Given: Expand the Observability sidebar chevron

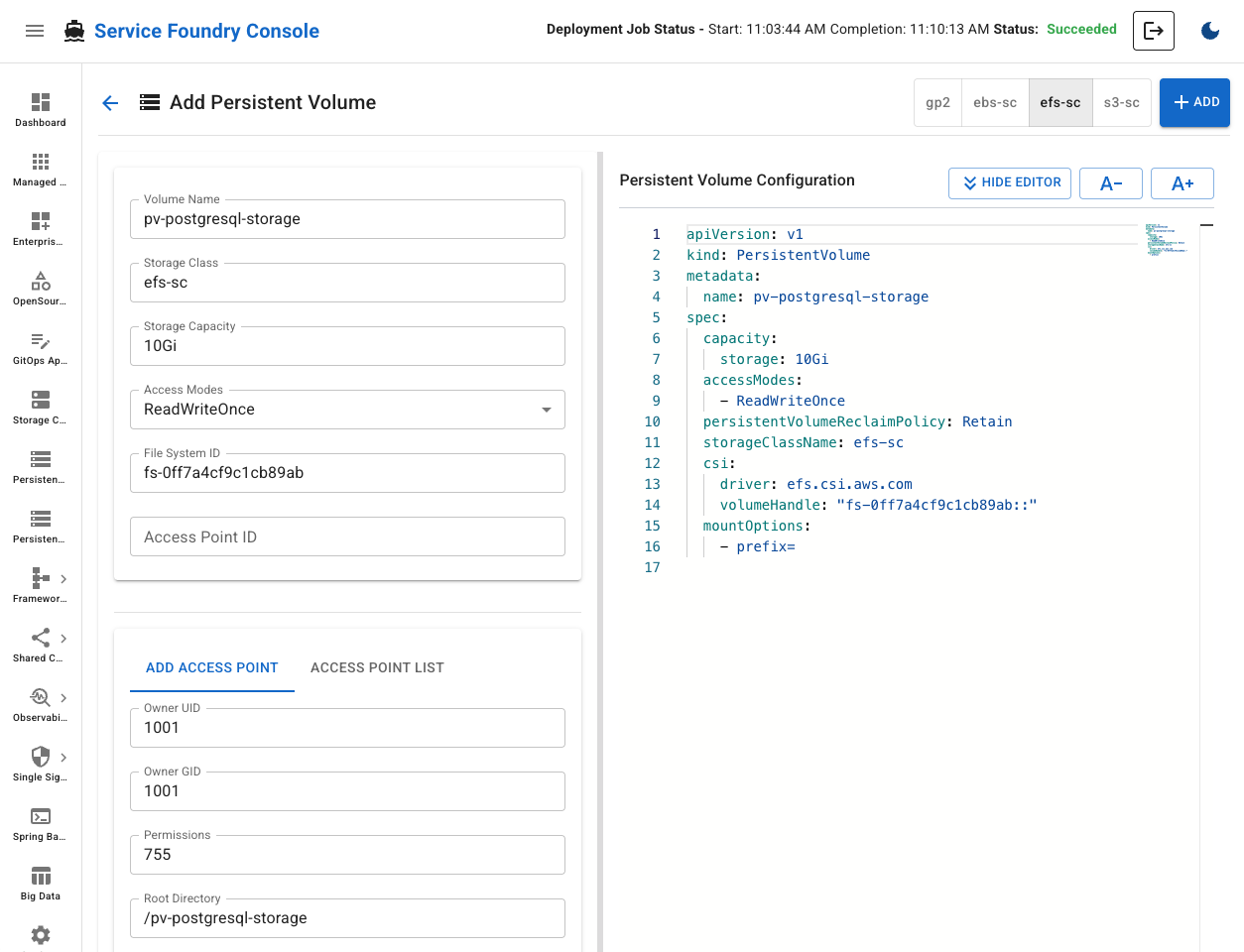Looking at the screenshot, I should point(63,698).
